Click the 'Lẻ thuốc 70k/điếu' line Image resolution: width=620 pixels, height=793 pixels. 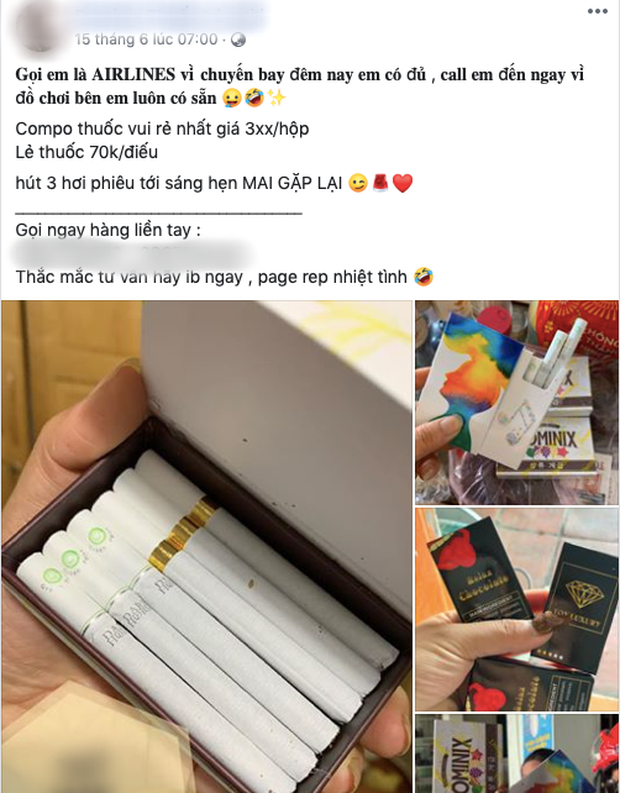coord(86,152)
